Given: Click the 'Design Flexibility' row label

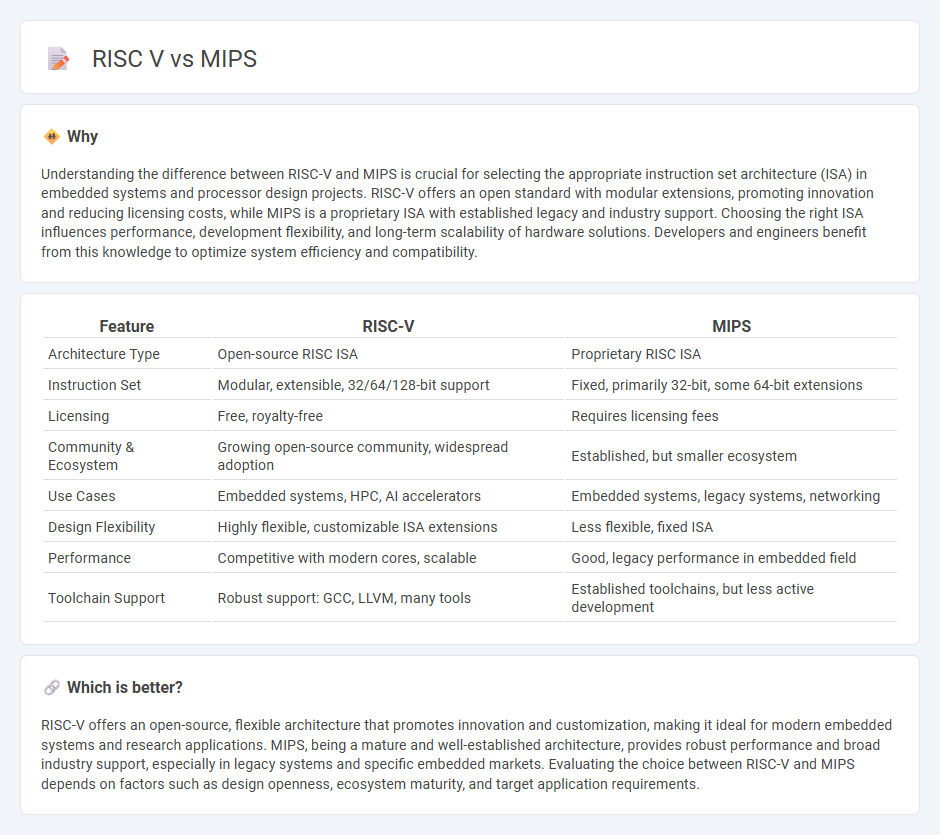Looking at the screenshot, I should point(101,527).
